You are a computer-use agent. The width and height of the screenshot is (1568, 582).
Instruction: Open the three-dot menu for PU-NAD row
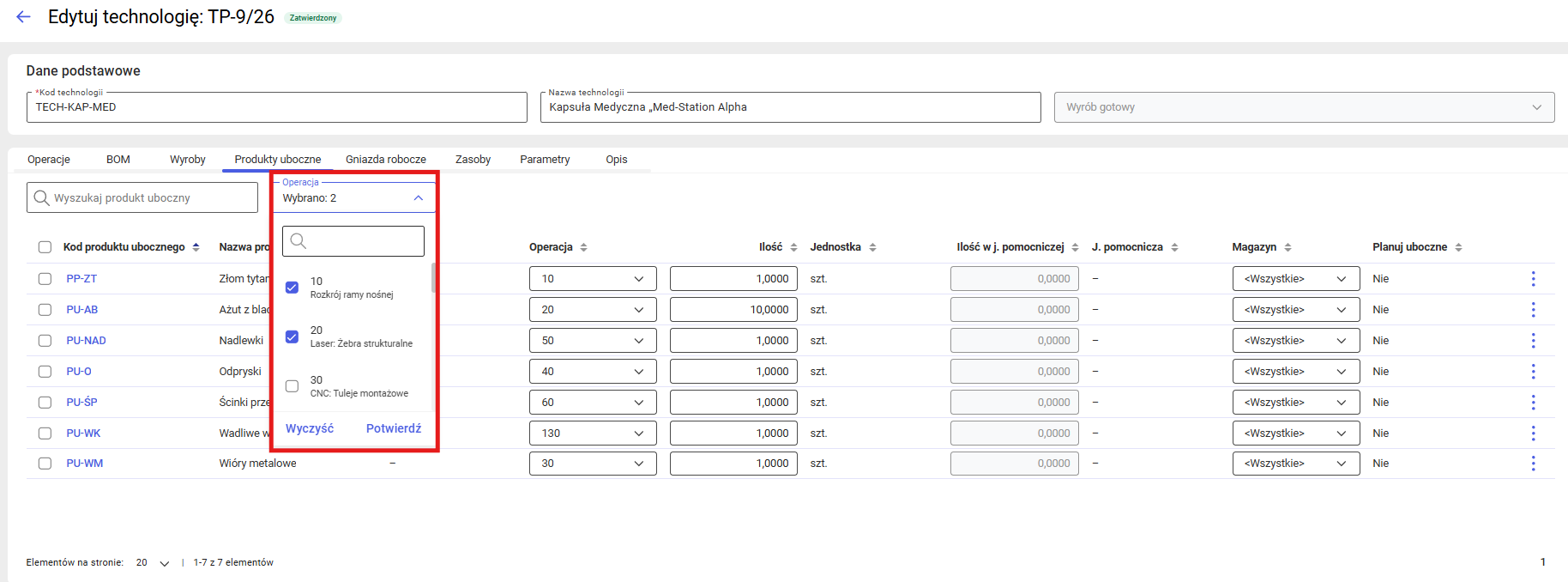click(x=1533, y=341)
